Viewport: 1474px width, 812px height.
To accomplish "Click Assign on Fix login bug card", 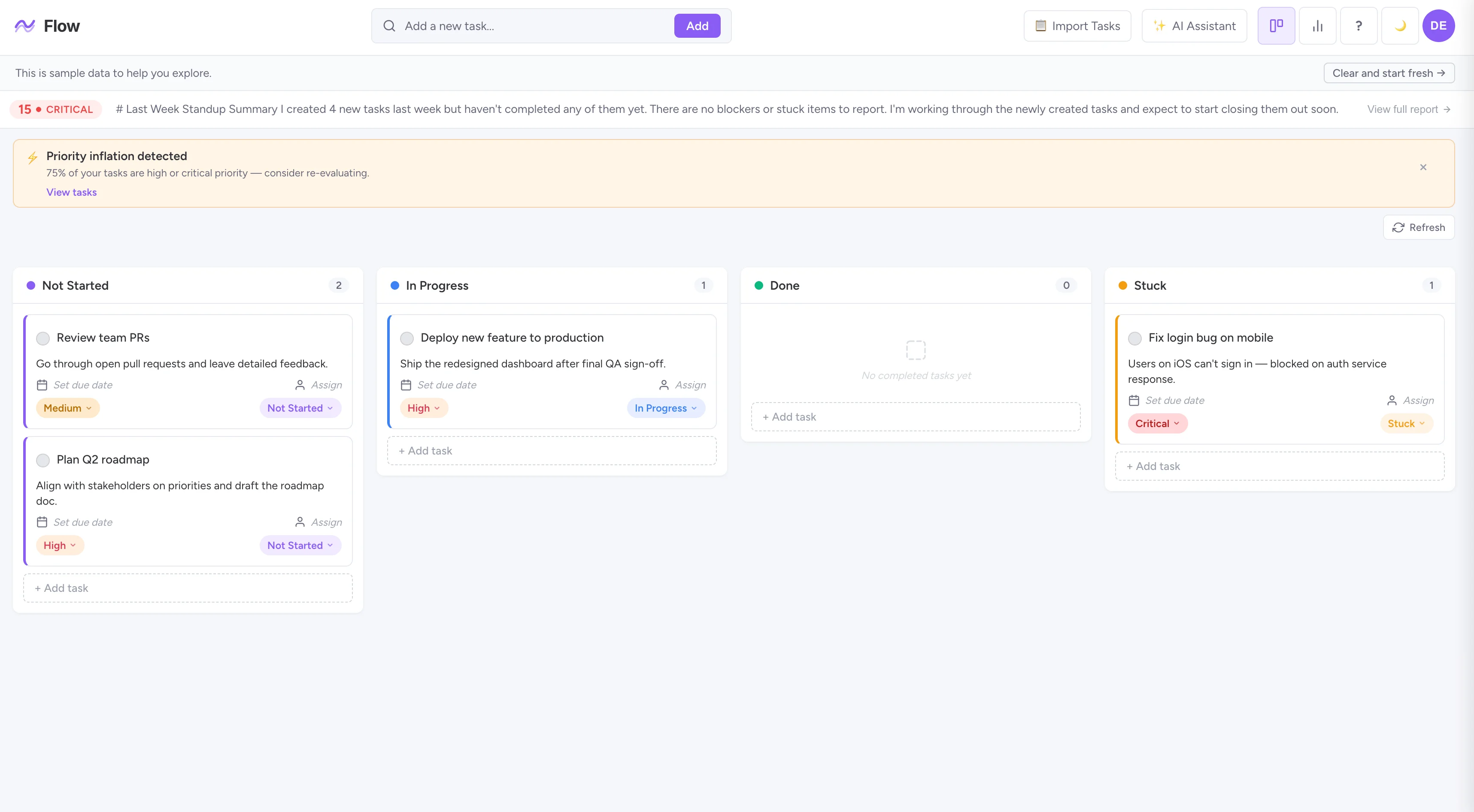I will 1418,400.
